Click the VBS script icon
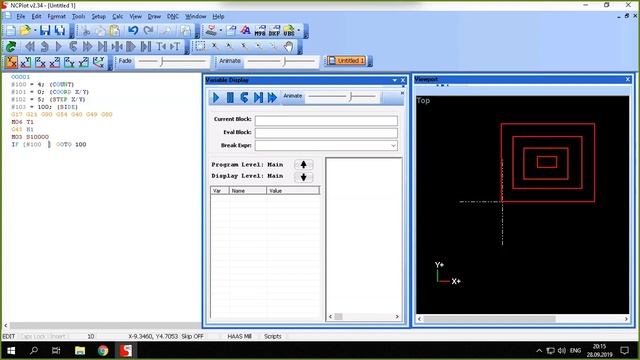 tap(289, 31)
